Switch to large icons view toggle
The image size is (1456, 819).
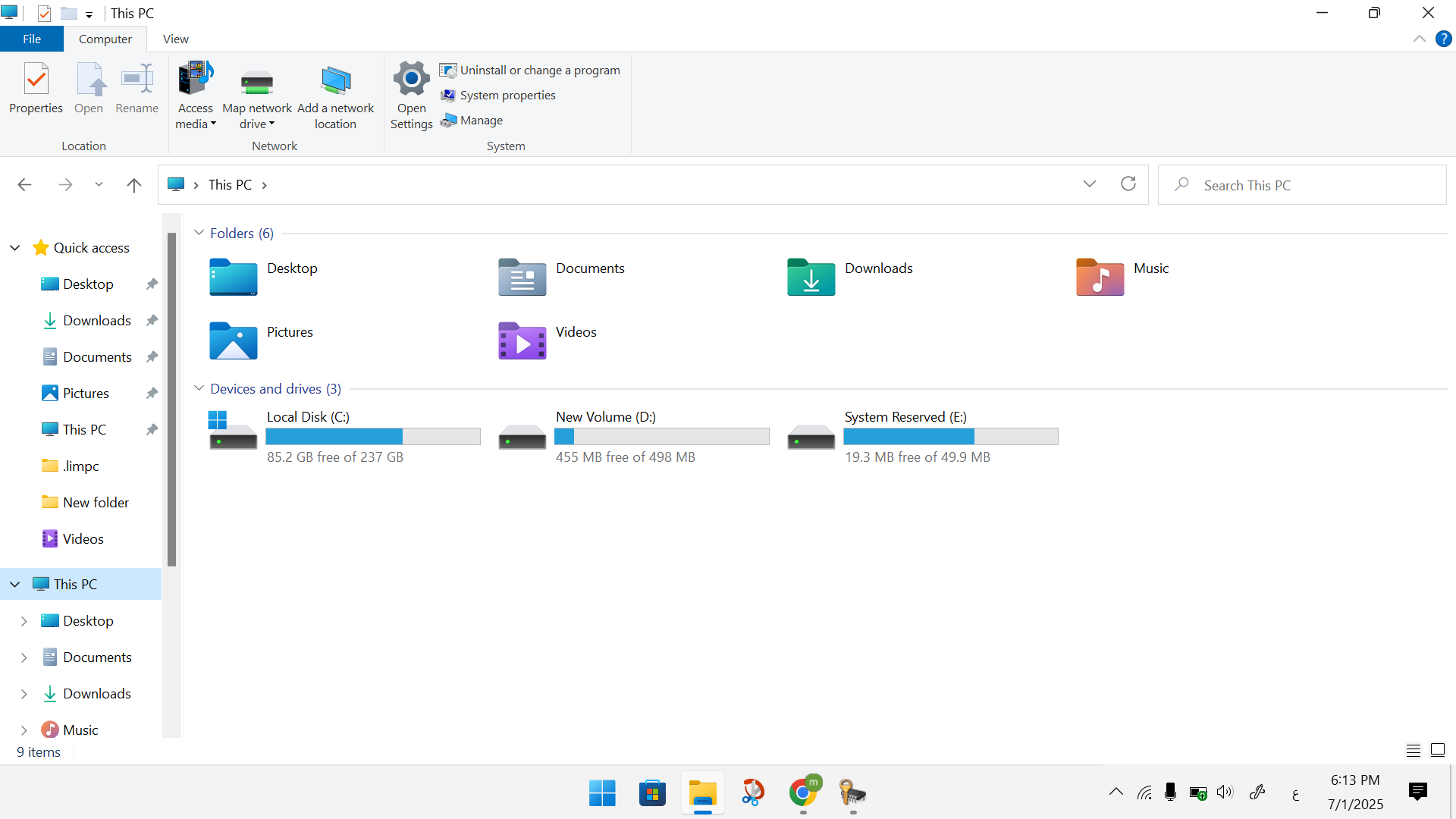1437,751
